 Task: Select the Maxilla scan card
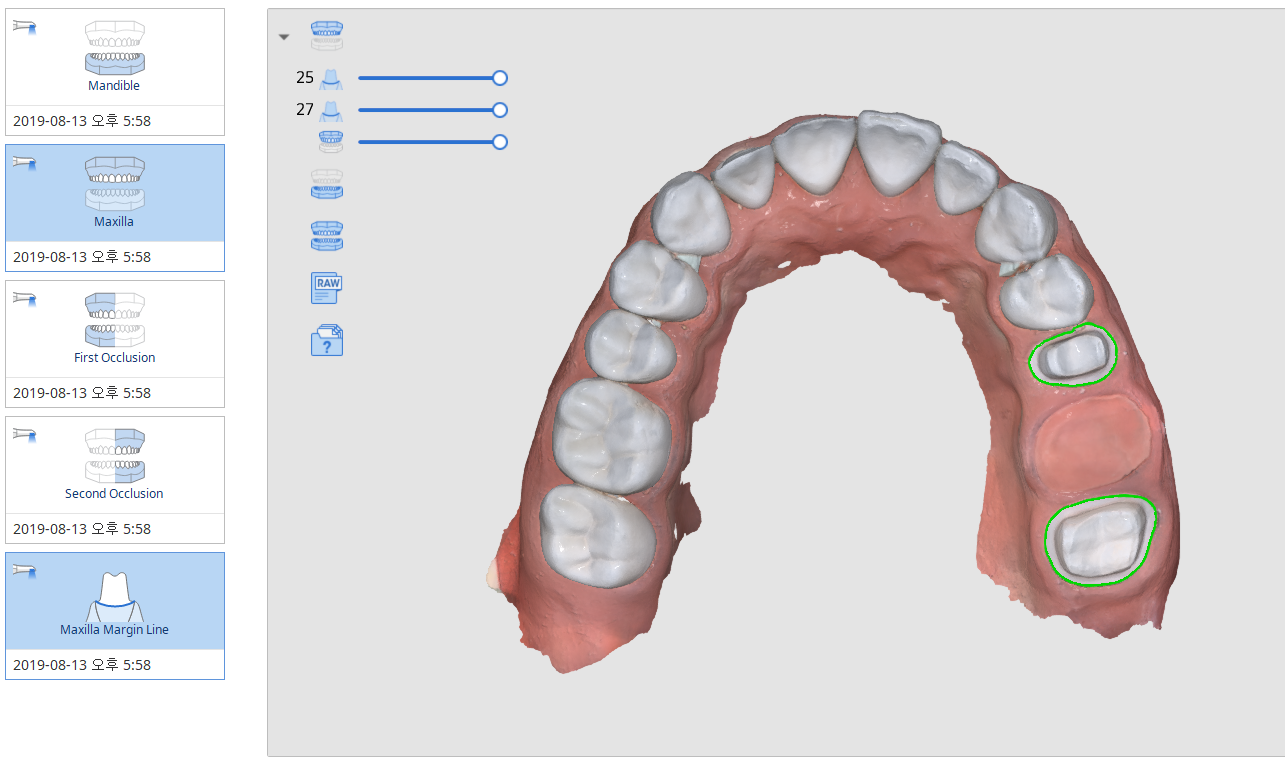click(x=115, y=208)
